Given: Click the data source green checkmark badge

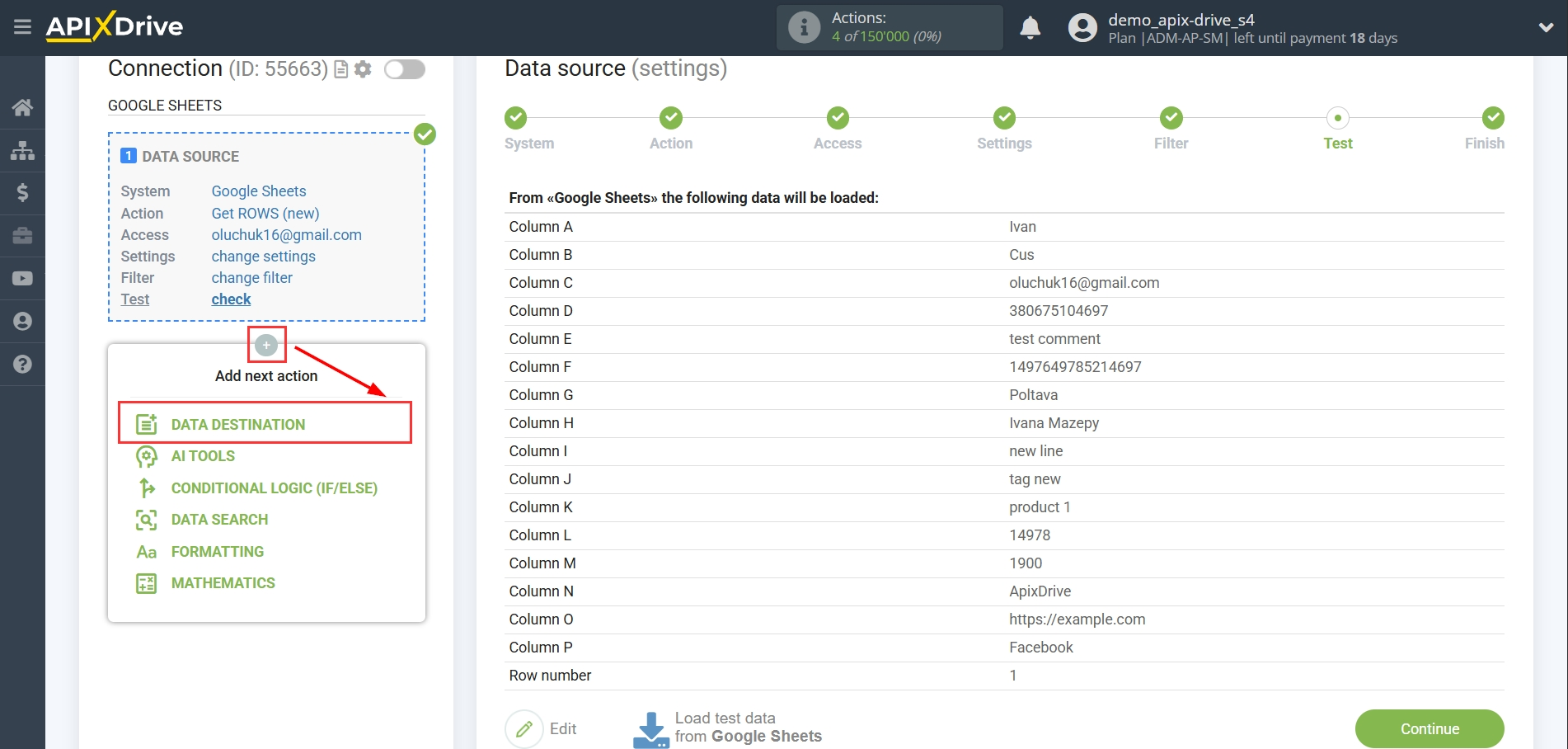Looking at the screenshot, I should [x=425, y=134].
